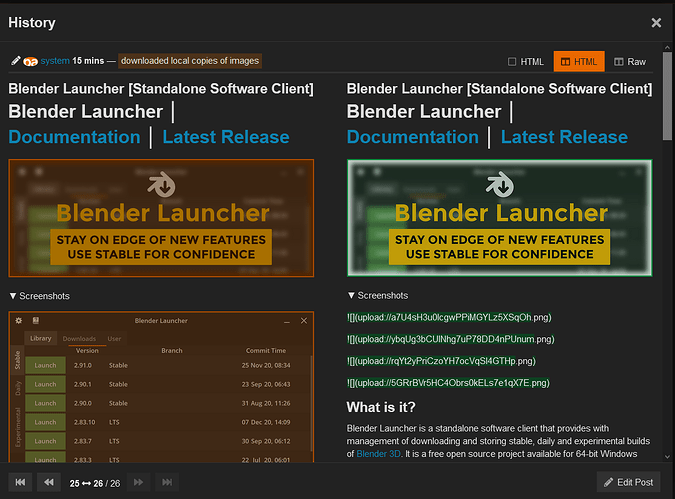This screenshot has width=675, height=499.
Task: Select the Downloads tab in screenshot
Action: [79, 339]
